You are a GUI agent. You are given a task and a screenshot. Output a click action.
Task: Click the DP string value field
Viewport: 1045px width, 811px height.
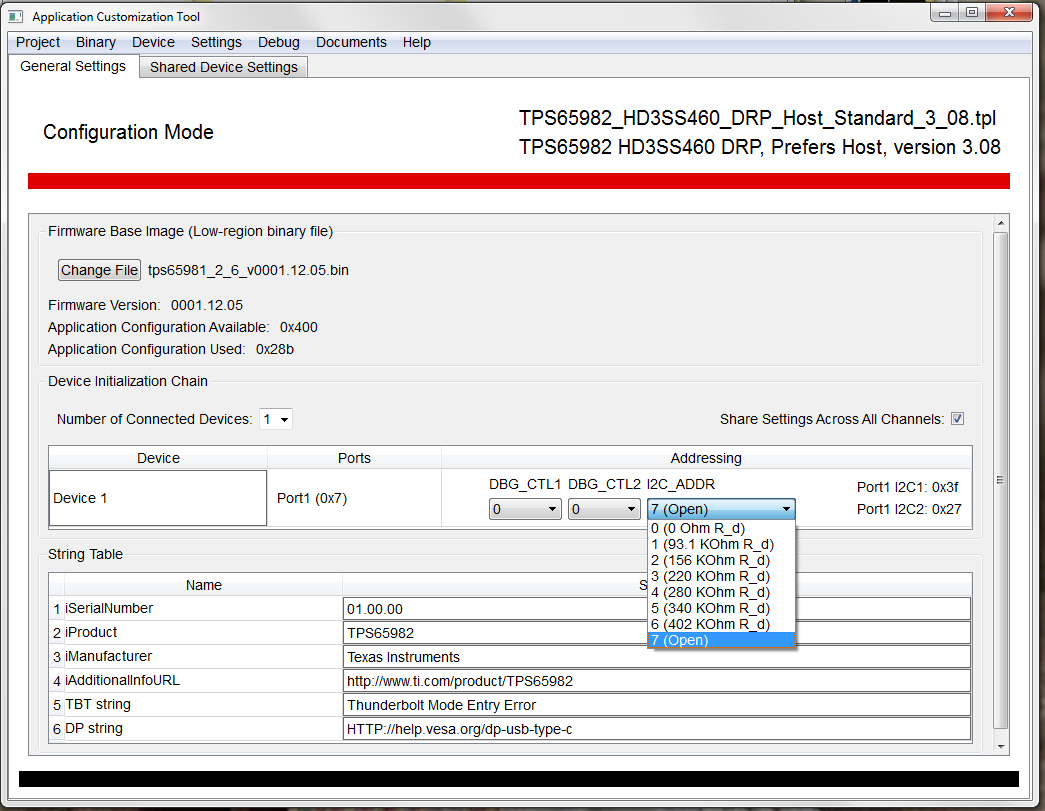[656, 729]
